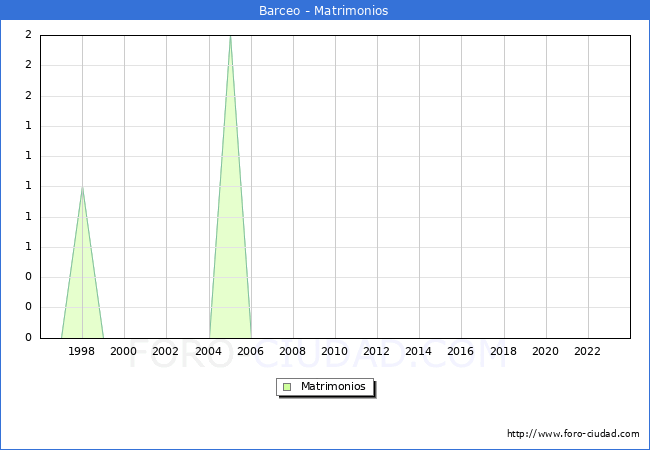The width and height of the screenshot is (650, 450).
Task: Click the Barceo - Matrimonios chart title
Action: point(323,11)
